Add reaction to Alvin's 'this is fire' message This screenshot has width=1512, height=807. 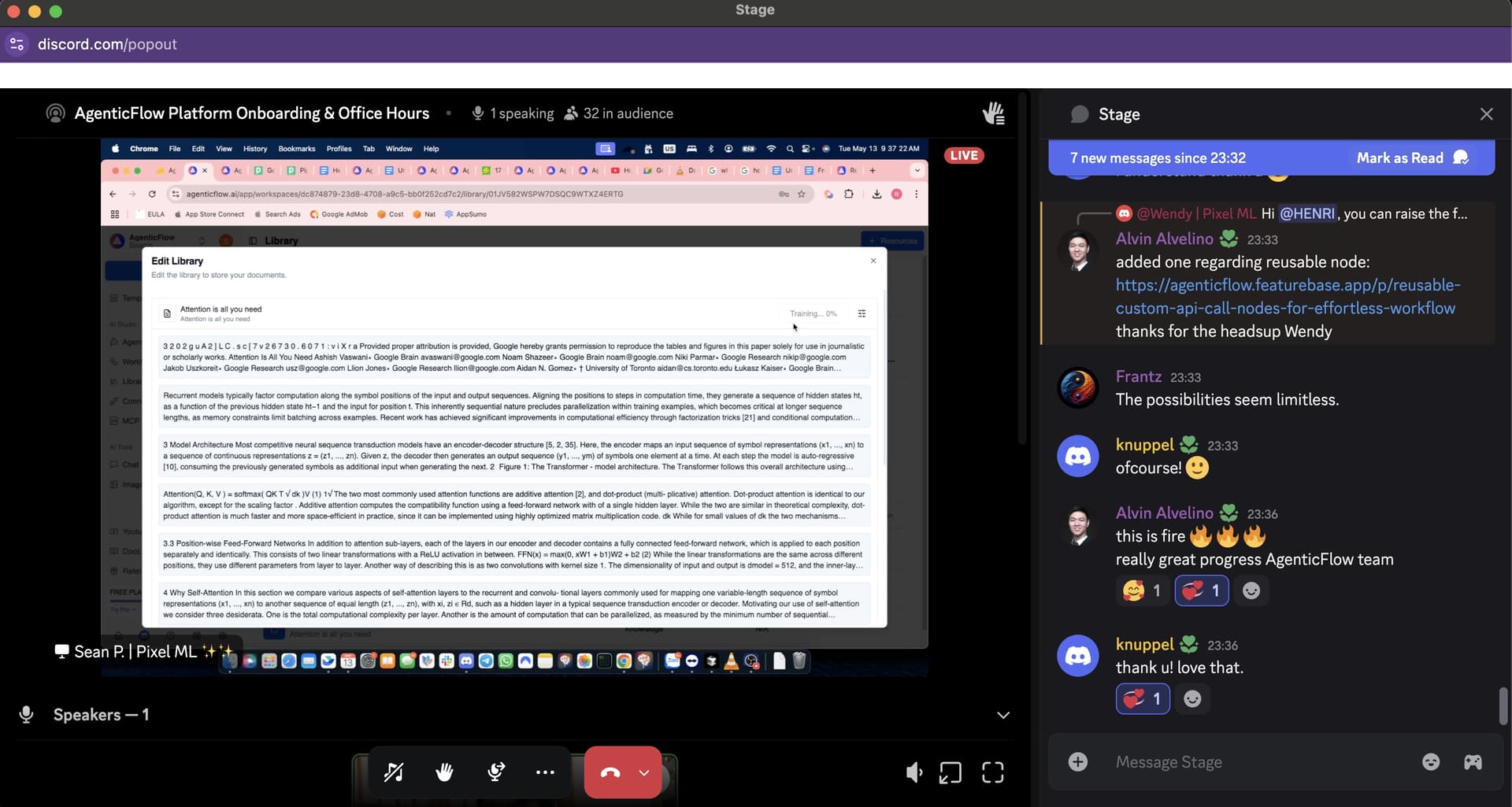[1251, 590]
